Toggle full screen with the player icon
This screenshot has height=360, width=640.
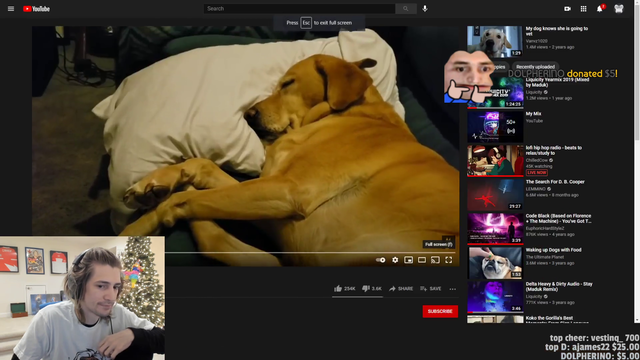click(449, 260)
